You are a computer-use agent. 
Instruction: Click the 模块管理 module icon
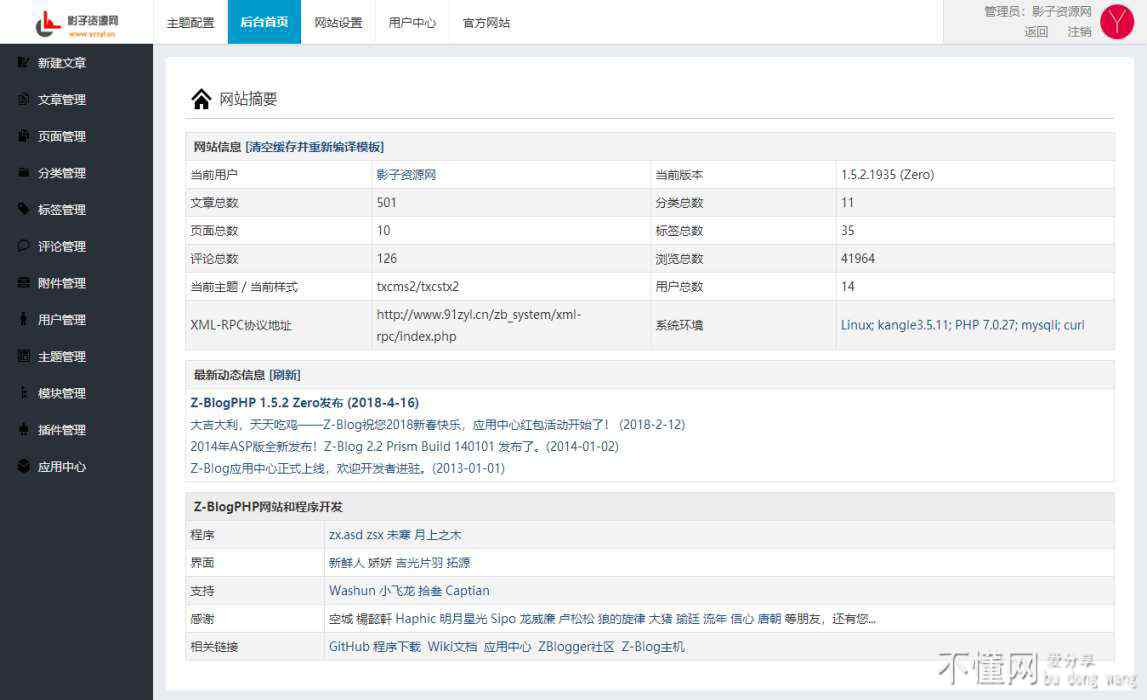23,393
